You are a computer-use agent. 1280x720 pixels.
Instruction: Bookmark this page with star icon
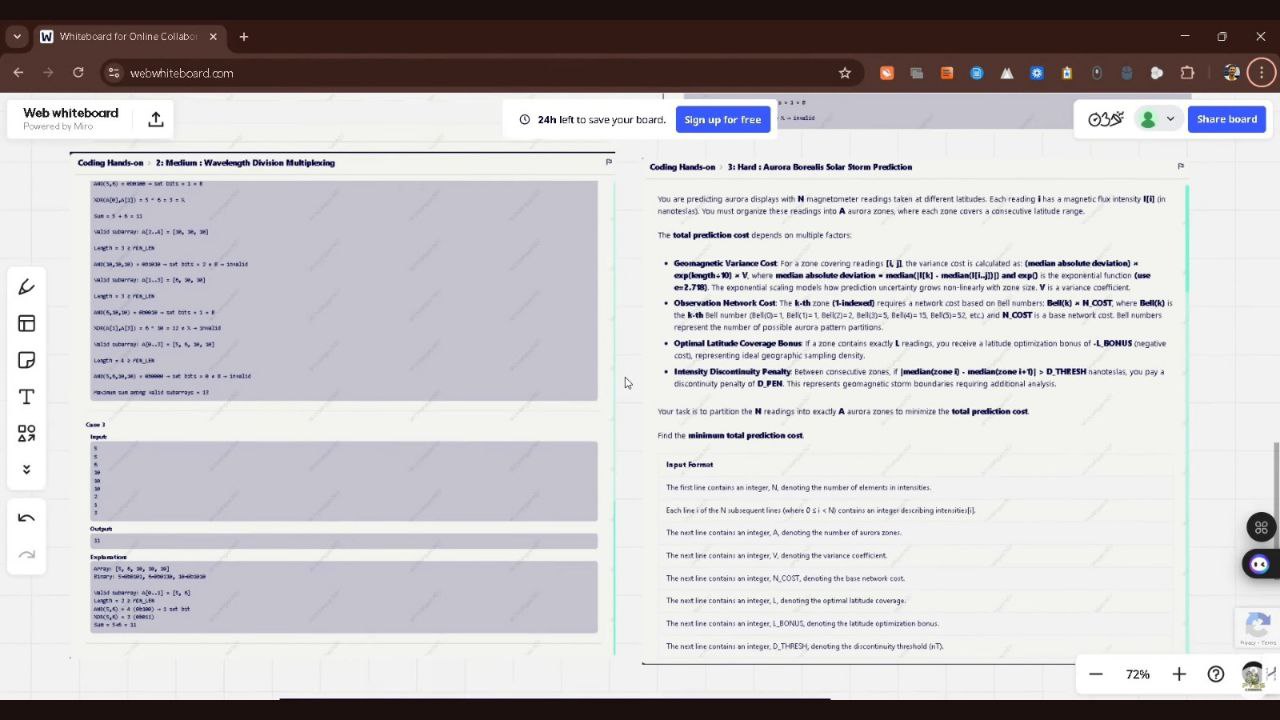point(845,73)
